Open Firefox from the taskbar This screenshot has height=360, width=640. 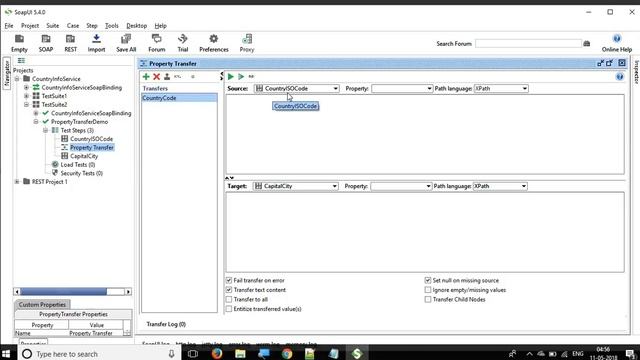tap(217, 353)
